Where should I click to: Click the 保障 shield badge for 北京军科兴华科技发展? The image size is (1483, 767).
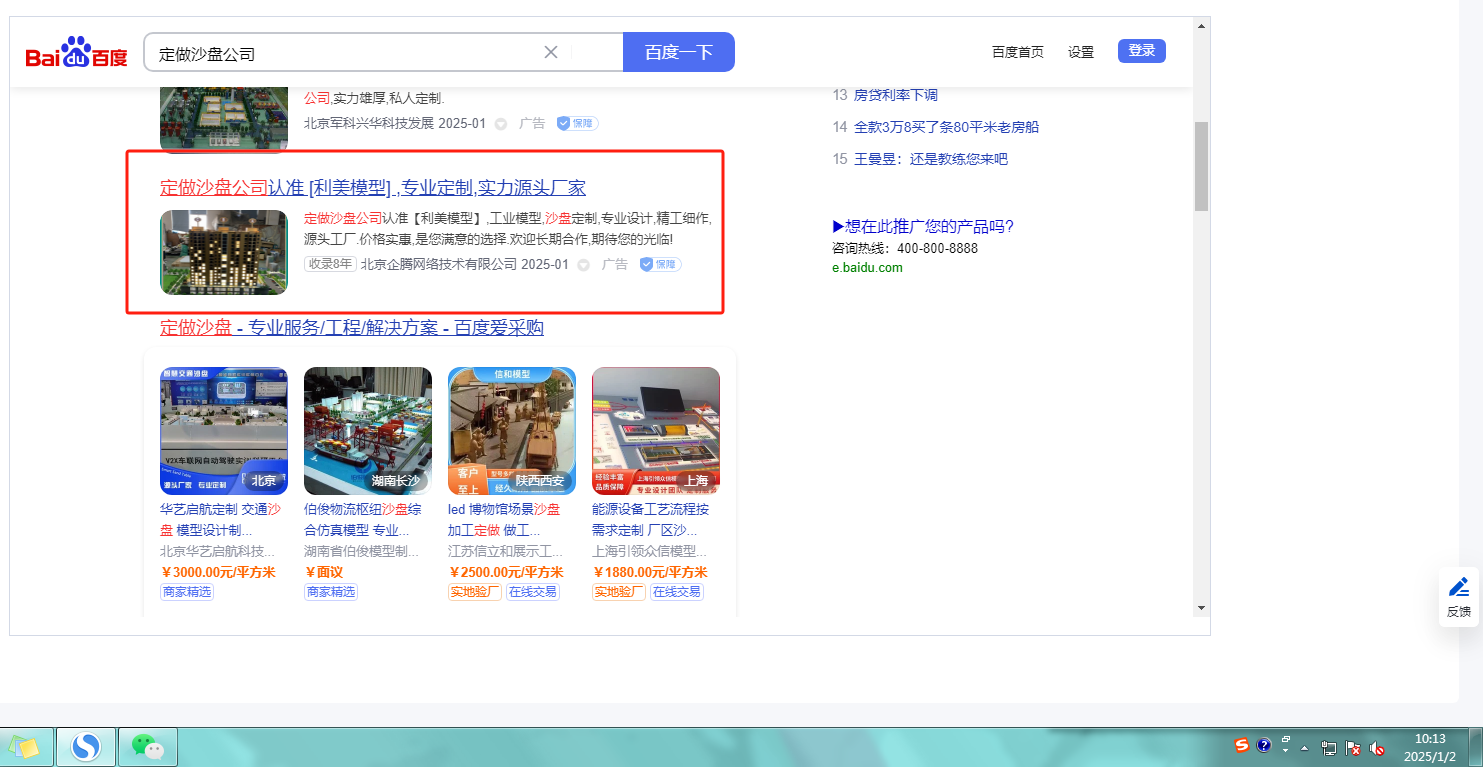point(577,123)
